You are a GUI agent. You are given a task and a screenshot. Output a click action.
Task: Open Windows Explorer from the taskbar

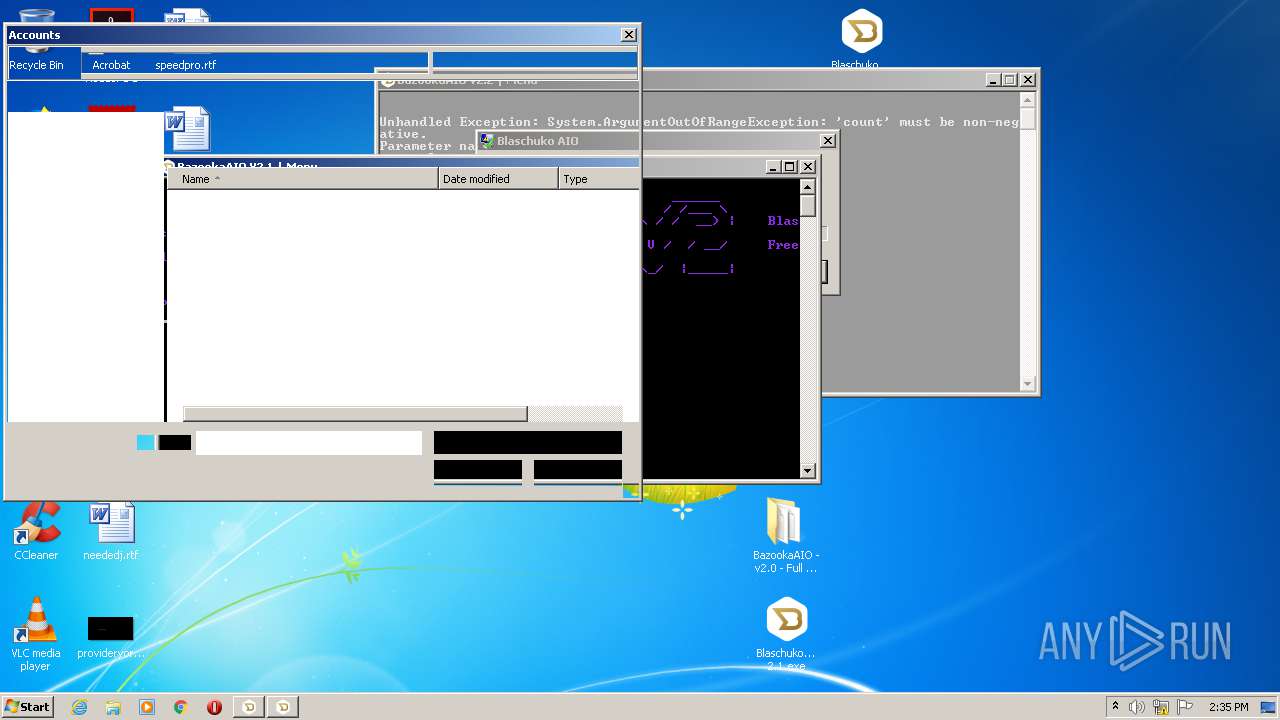113,707
